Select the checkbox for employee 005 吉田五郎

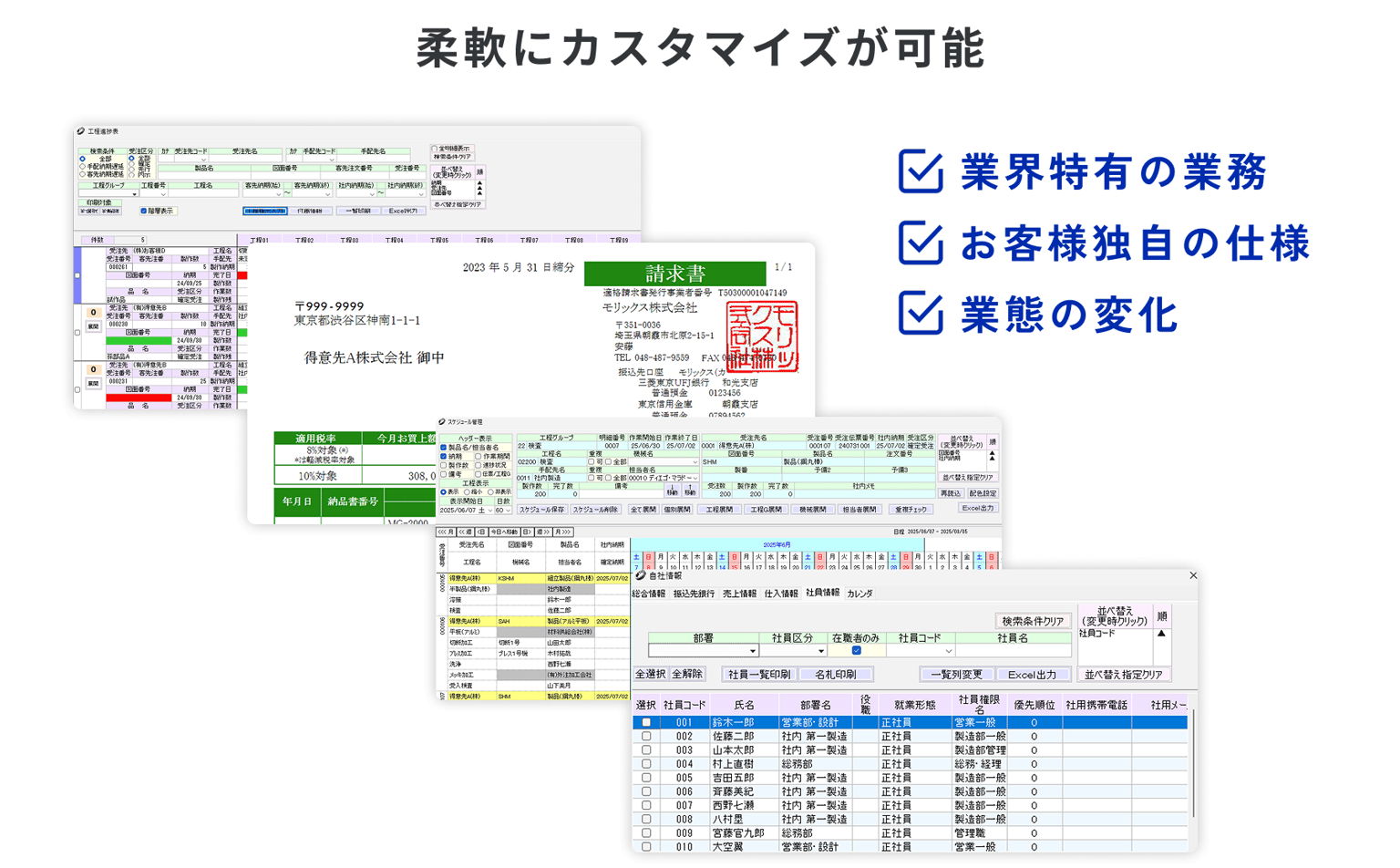pos(646,778)
